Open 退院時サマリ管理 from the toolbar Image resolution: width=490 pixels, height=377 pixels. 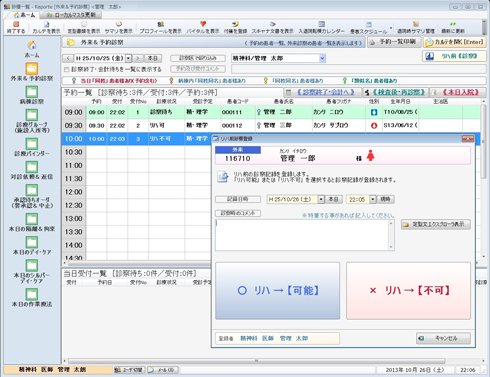416,27
